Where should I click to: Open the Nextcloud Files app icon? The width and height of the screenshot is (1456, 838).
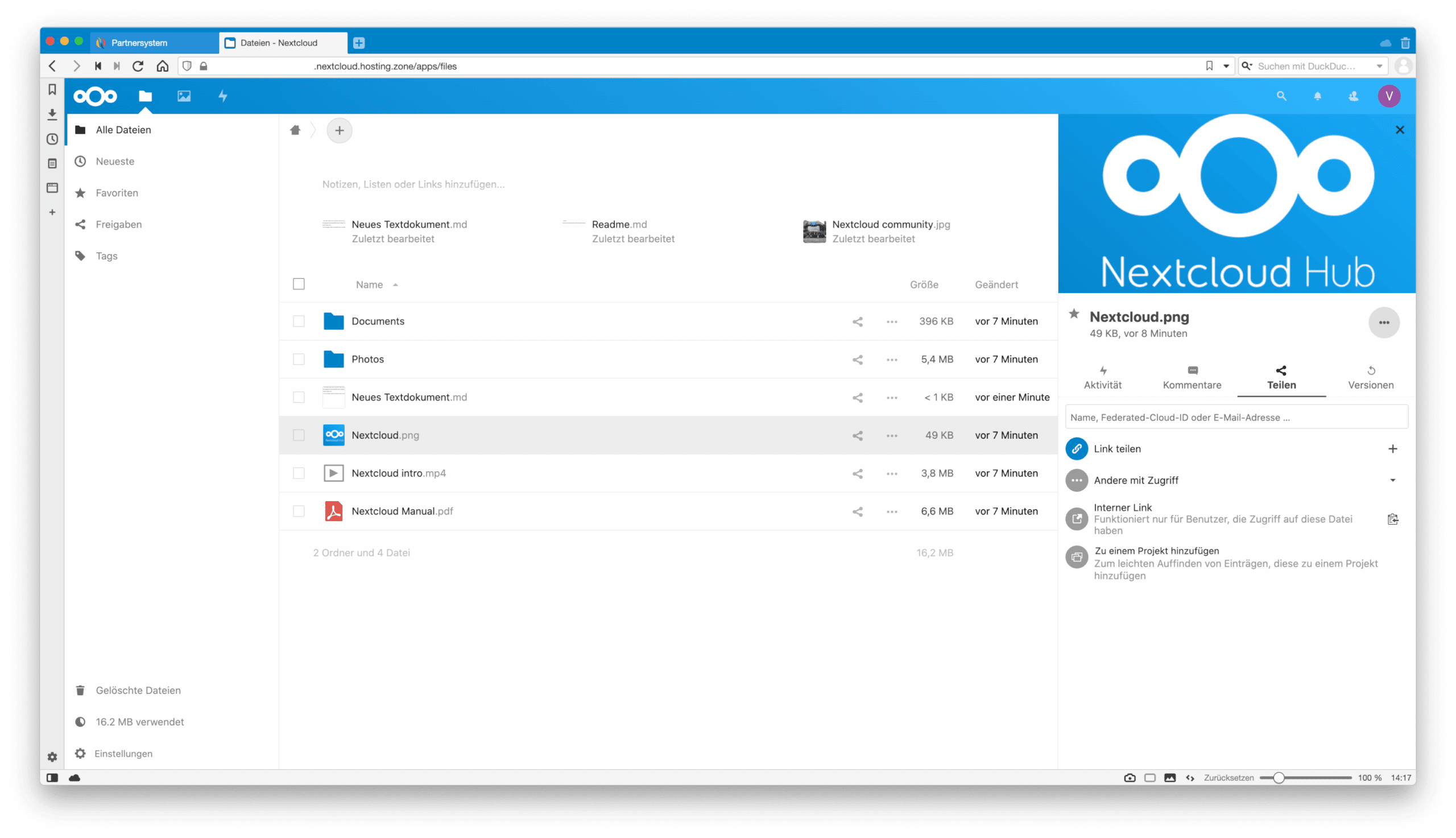click(145, 96)
